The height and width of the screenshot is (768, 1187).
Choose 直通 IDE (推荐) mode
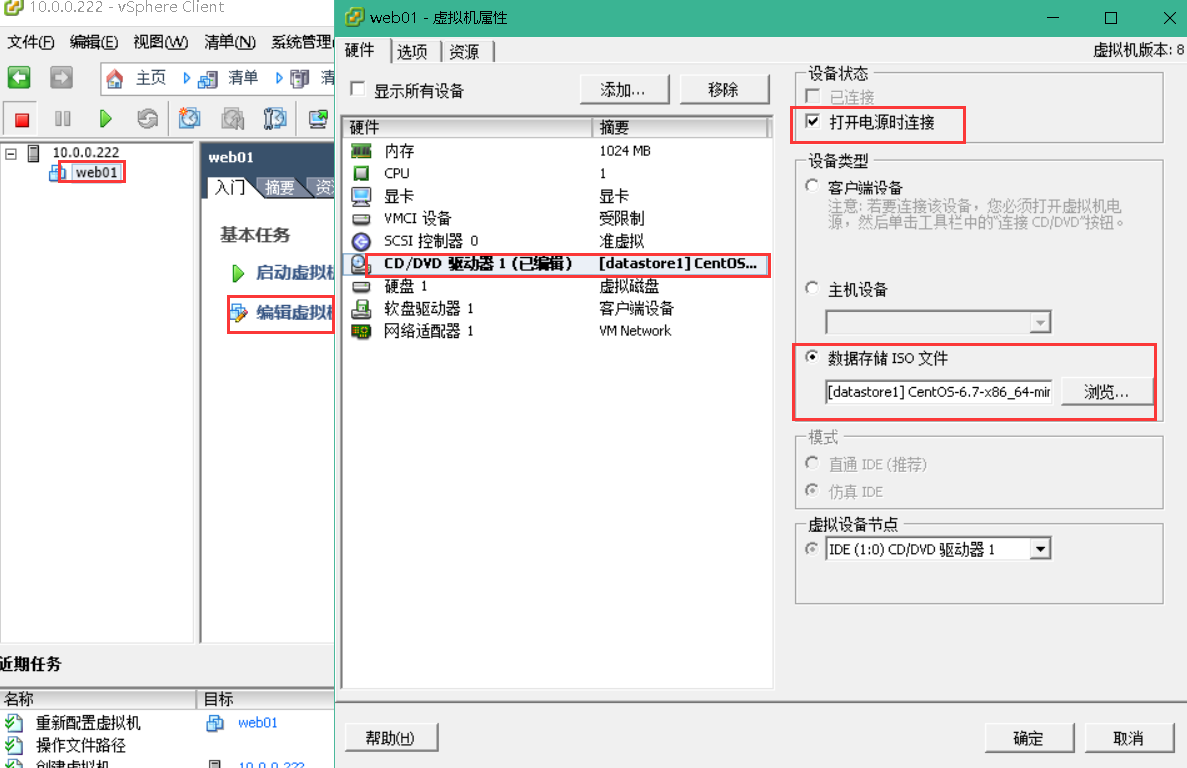(812, 462)
